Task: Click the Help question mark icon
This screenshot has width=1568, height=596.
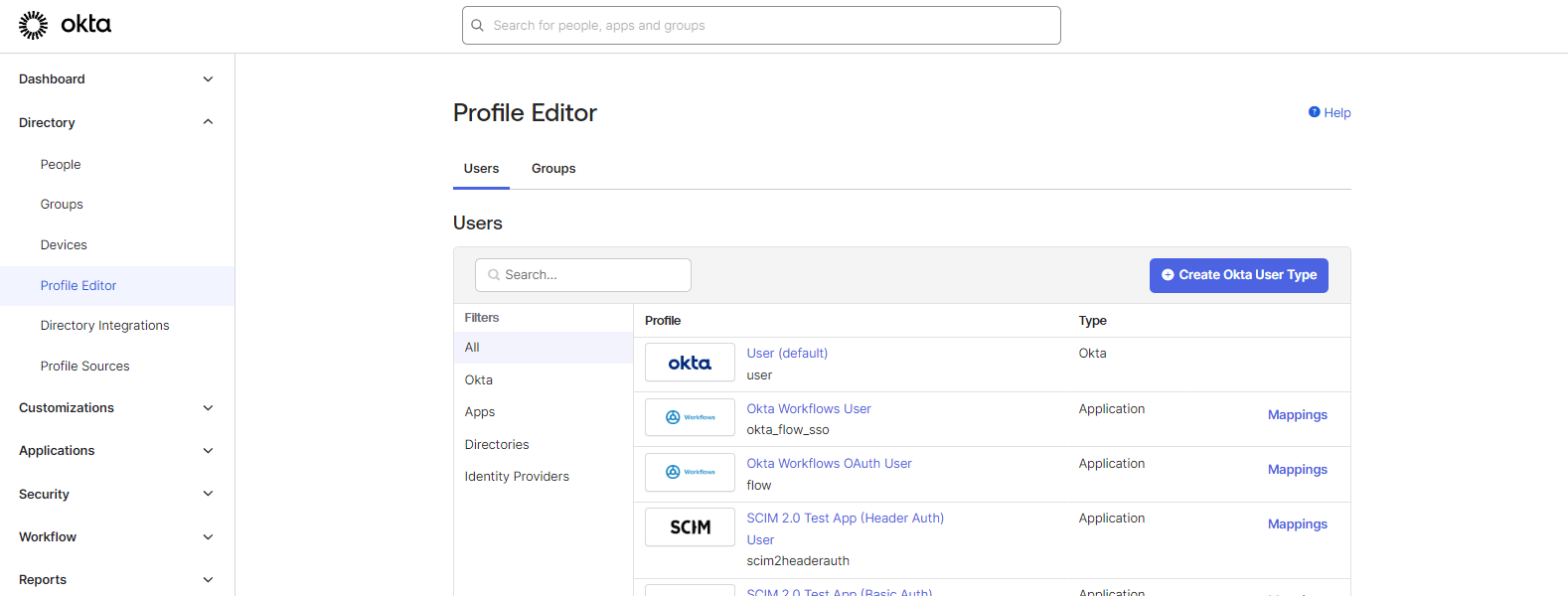Action: 1314,112
